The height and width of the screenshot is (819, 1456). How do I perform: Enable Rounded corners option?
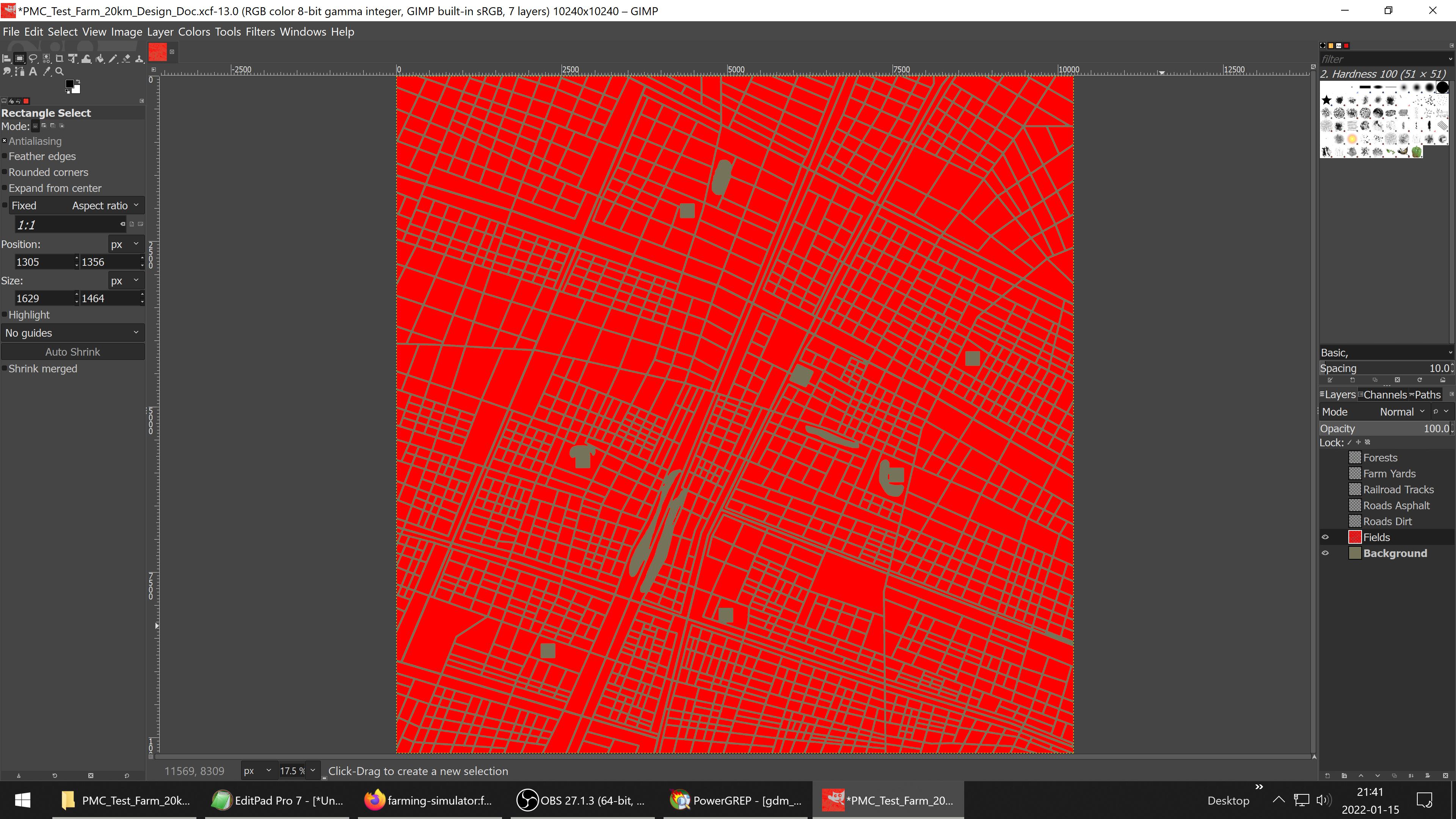4,172
